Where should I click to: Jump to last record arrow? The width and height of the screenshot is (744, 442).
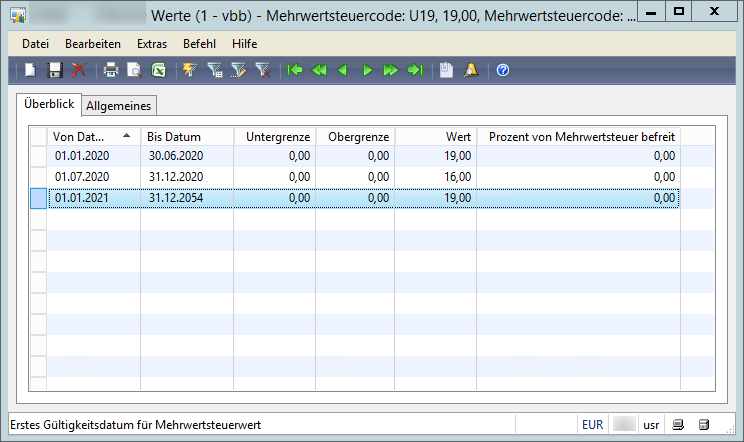pyautogui.click(x=415, y=70)
